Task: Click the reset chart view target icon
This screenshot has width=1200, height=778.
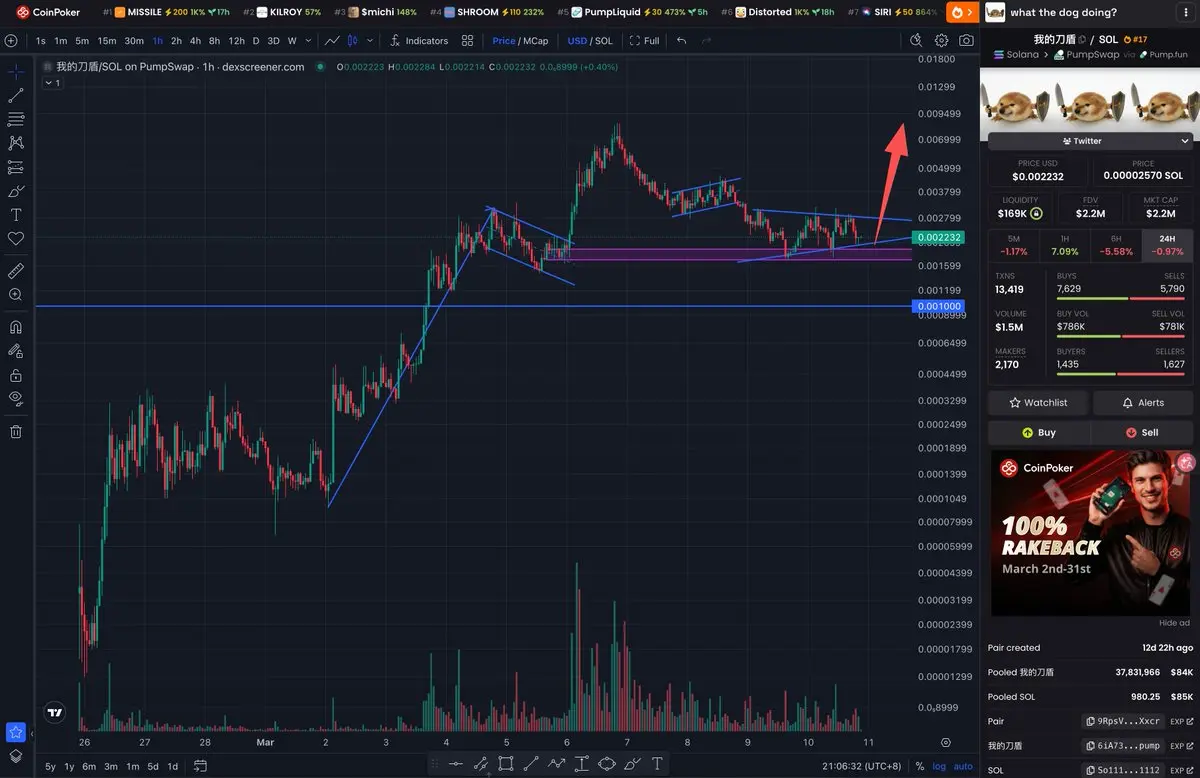Action: (946, 742)
